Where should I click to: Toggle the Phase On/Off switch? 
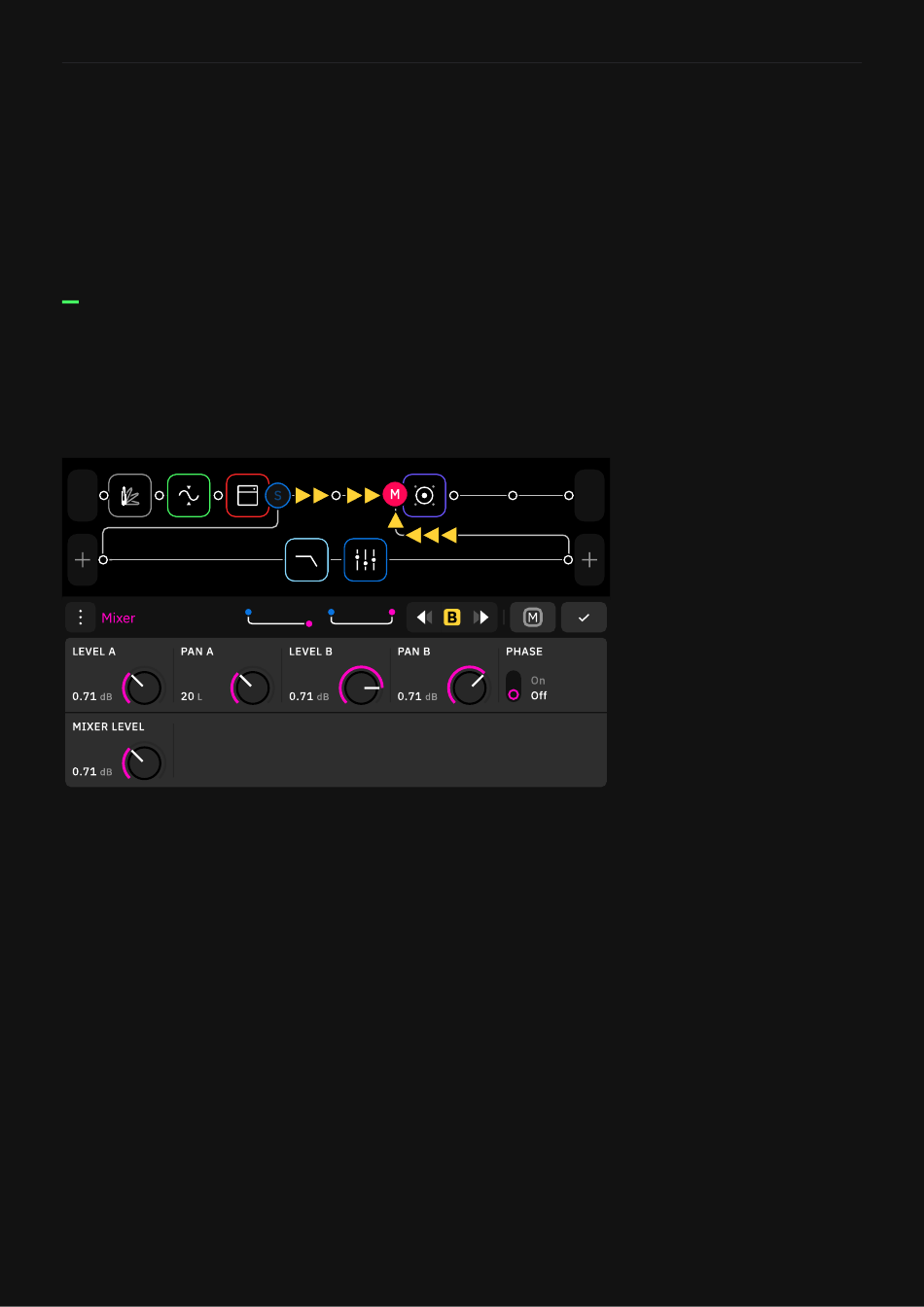point(514,687)
